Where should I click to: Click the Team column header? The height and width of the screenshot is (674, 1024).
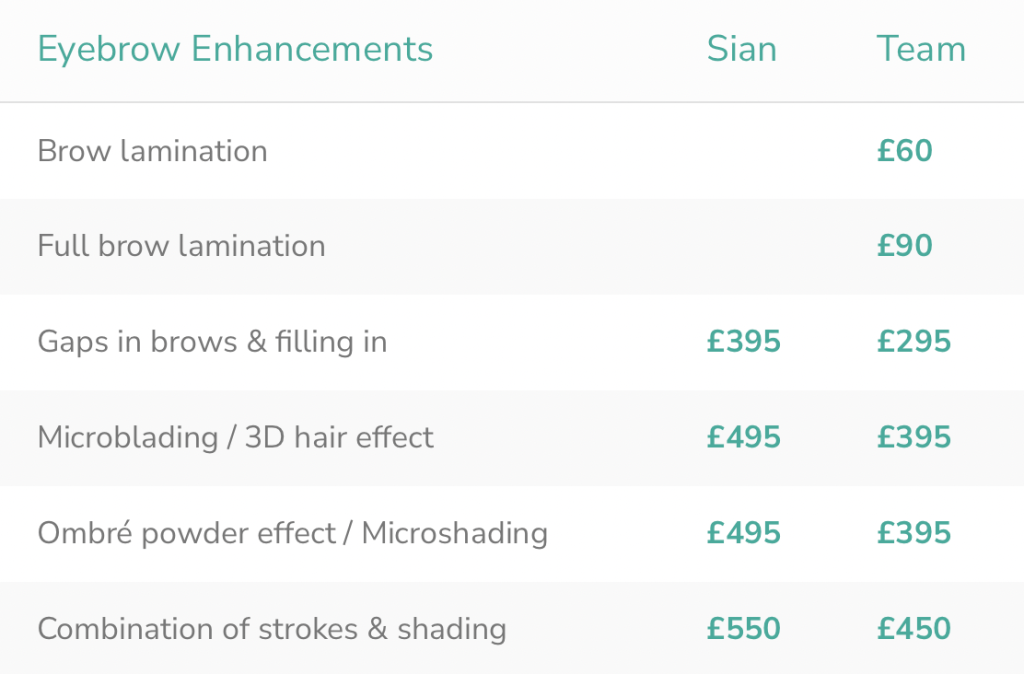(x=921, y=49)
